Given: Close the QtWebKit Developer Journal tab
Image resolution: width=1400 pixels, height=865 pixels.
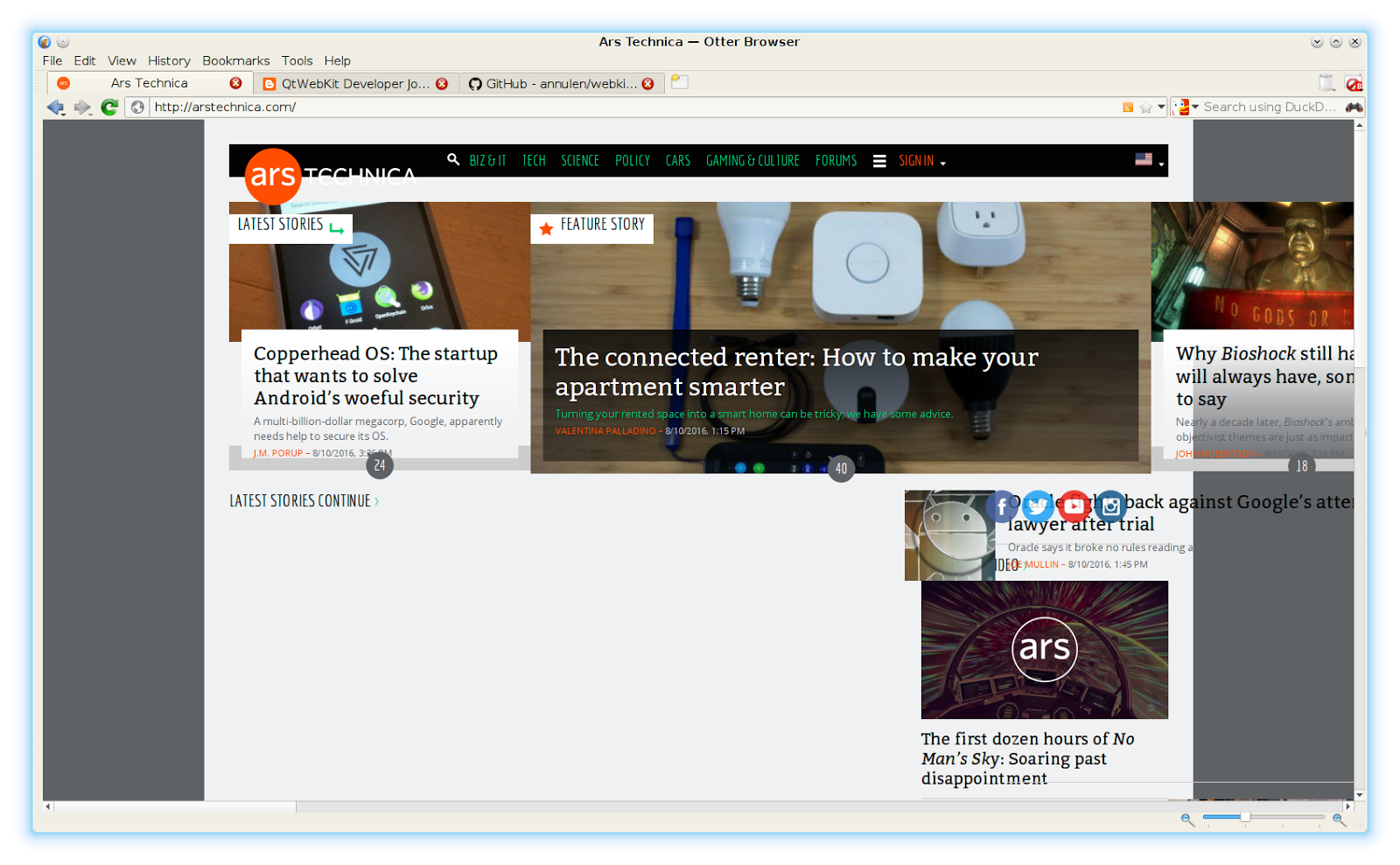Looking at the screenshot, I should (442, 84).
